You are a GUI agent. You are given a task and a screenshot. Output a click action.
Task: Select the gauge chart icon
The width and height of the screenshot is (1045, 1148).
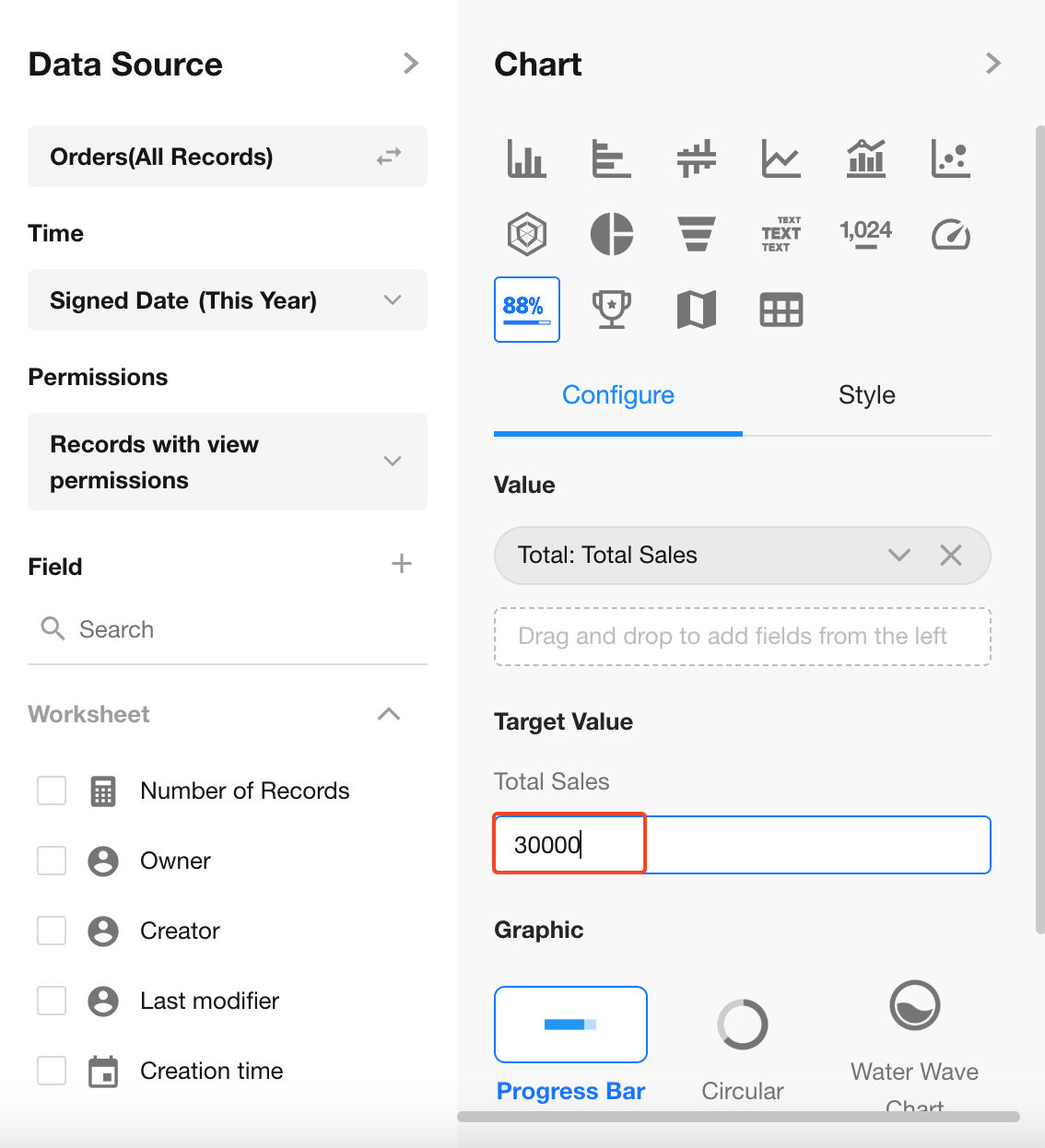[x=951, y=234]
